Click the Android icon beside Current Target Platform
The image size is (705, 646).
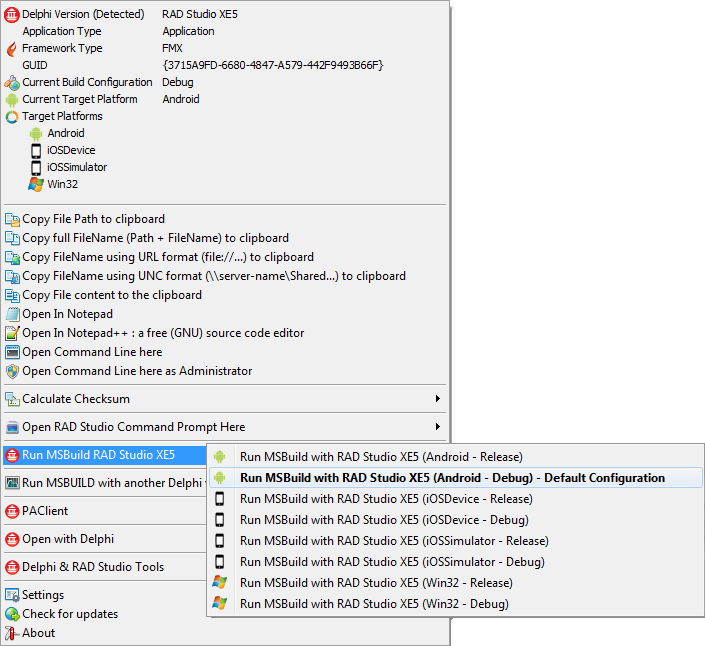click(12, 99)
